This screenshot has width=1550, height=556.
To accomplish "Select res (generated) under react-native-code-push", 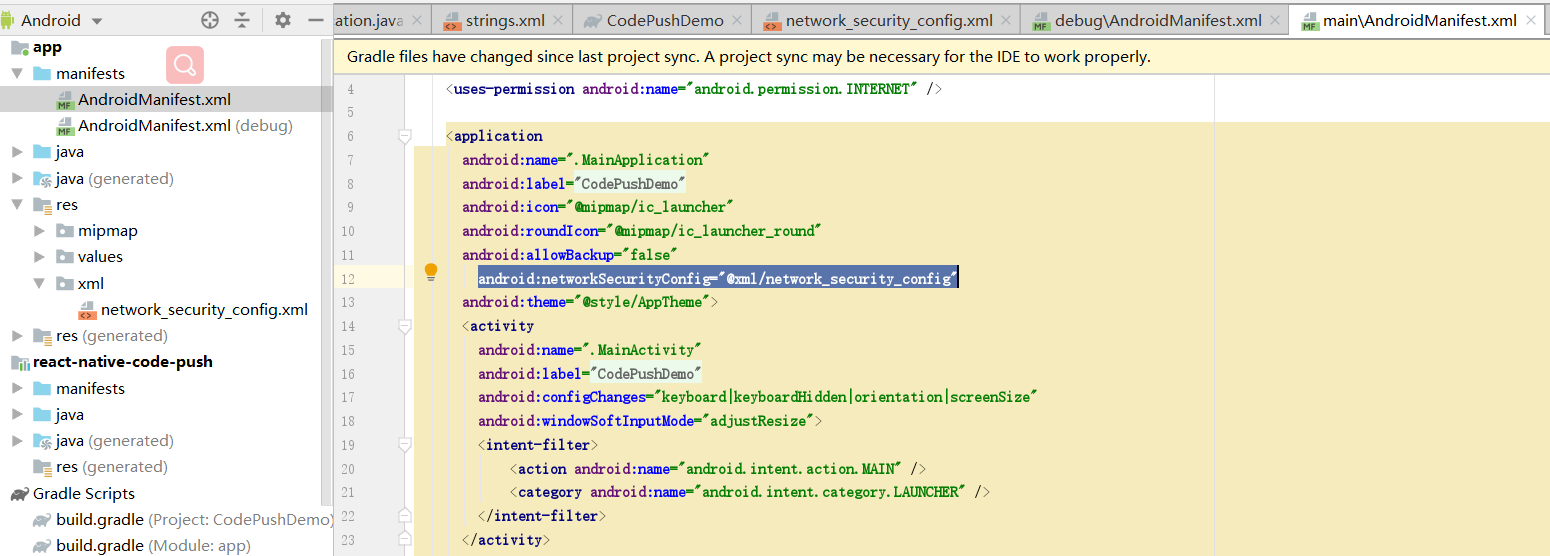I will (x=112, y=467).
